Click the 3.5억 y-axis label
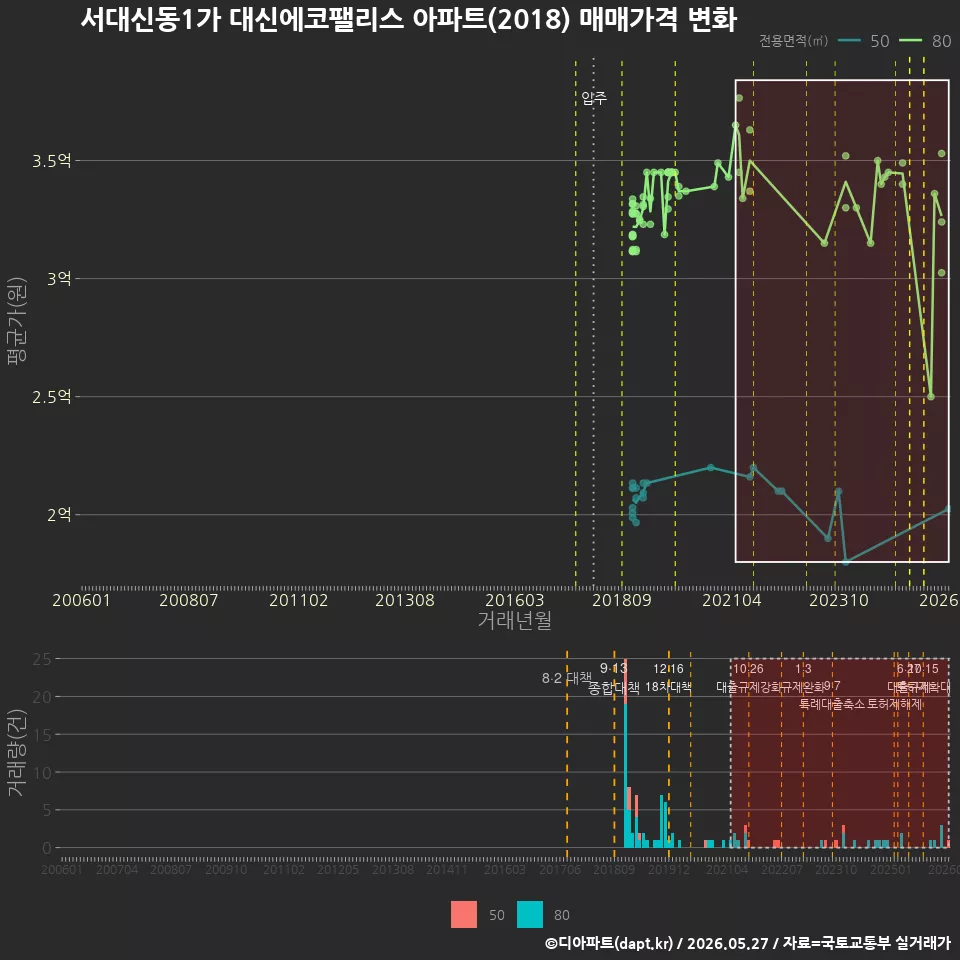Screen dimensions: 960x960 tap(51, 161)
